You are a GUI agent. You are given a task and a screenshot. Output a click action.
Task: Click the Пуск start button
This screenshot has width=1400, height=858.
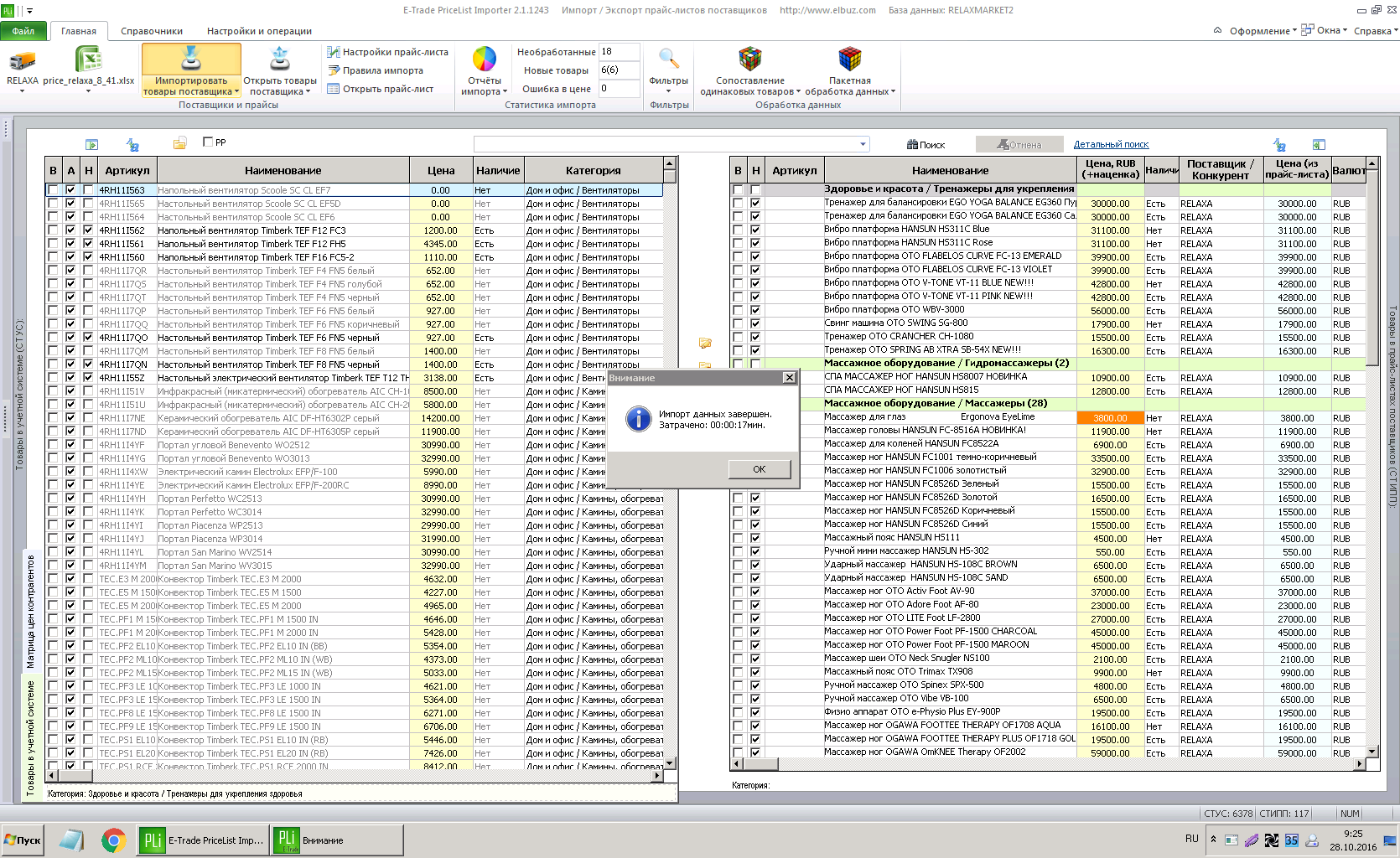[23, 840]
